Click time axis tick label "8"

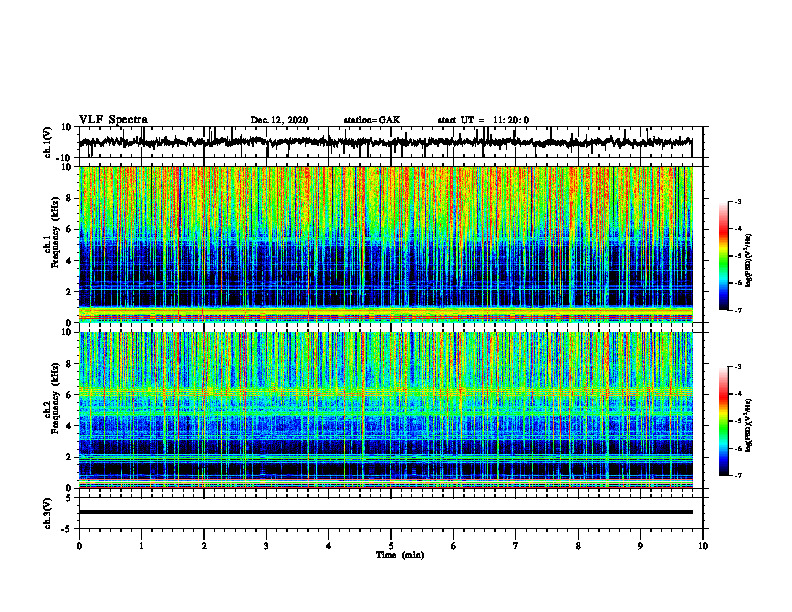[x=578, y=546]
